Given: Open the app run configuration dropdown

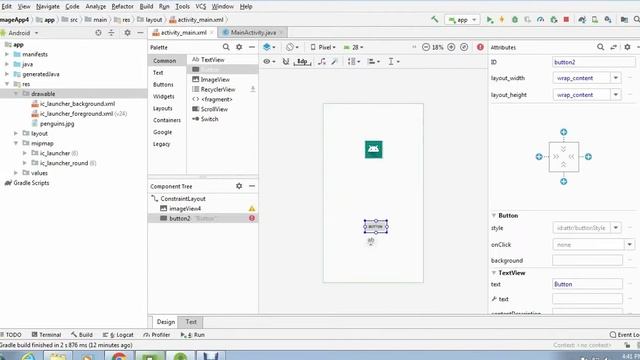Looking at the screenshot, I should click(462, 20).
